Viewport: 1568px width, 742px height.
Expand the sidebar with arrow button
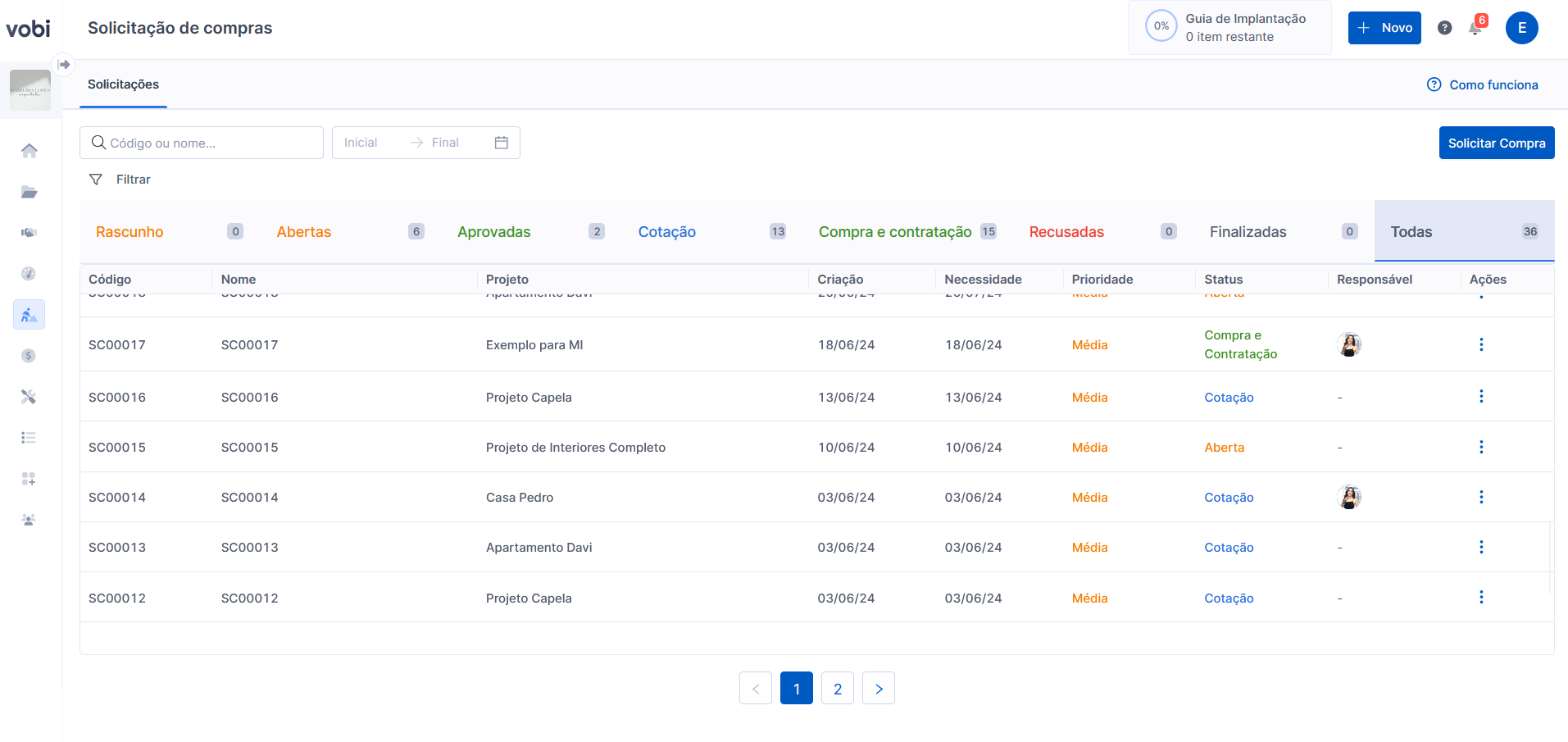point(64,64)
